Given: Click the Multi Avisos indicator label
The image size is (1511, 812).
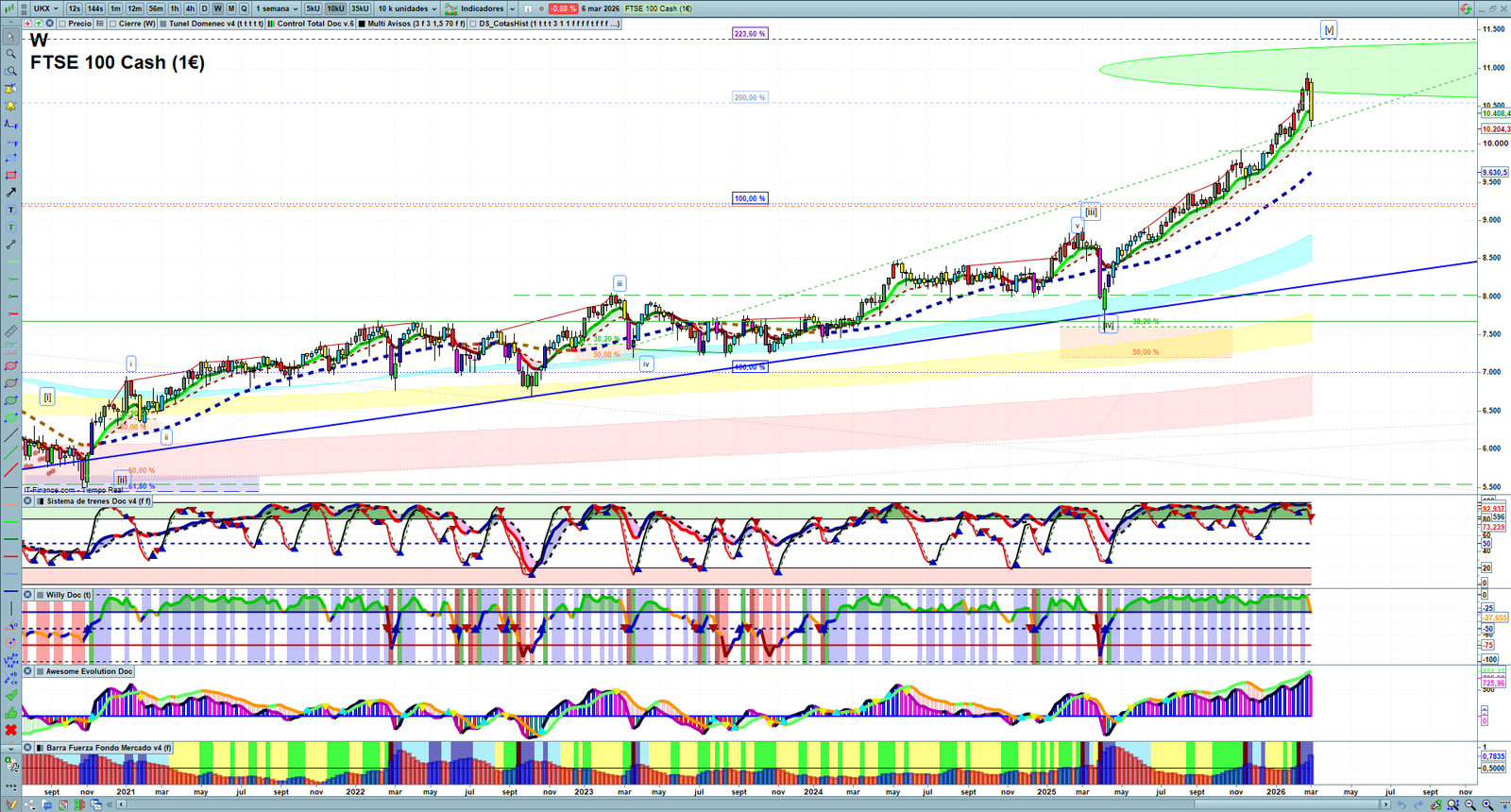Looking at the screenshot, I should [x=416, y=24].
